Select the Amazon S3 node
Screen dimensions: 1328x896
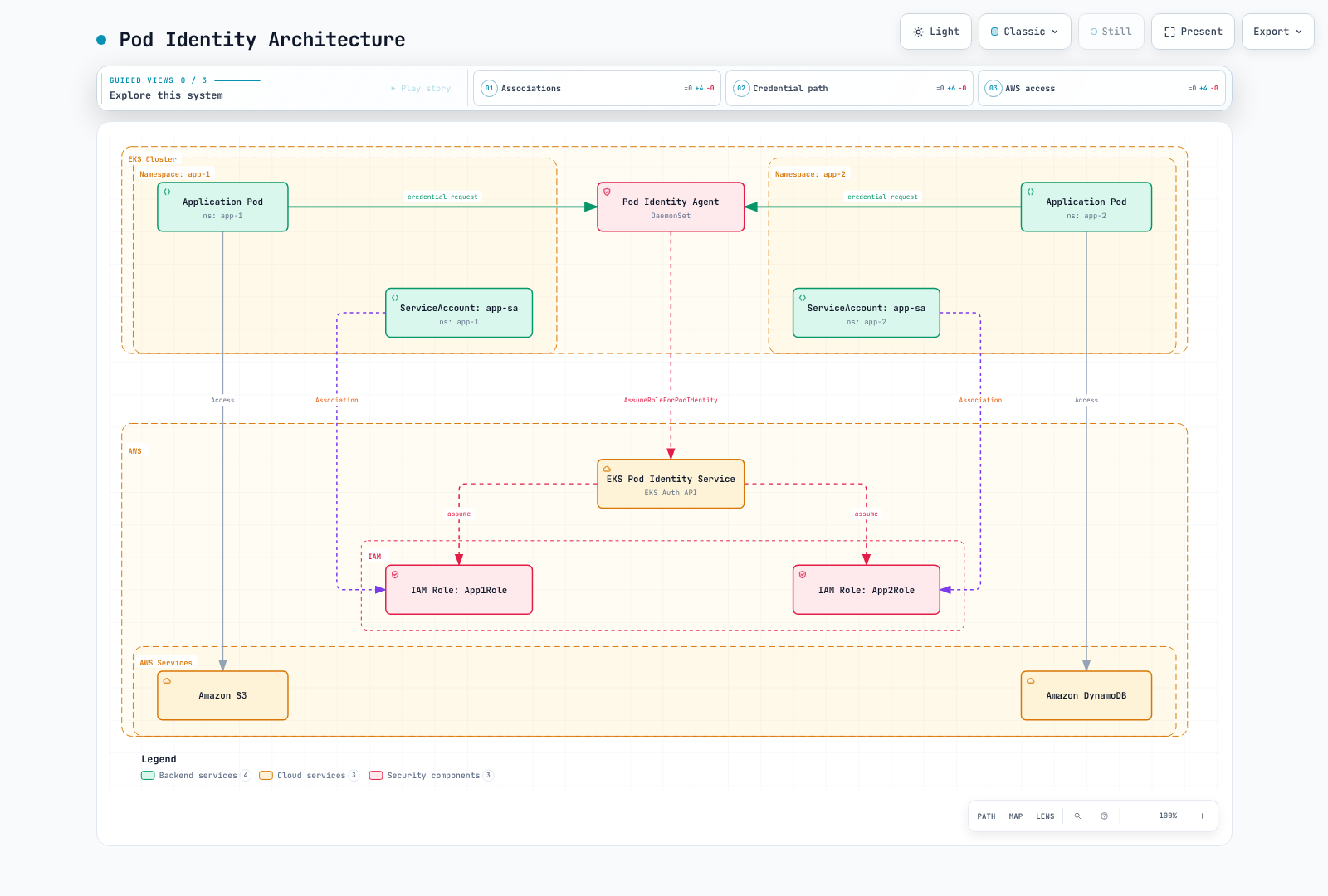[x=222, y=695]
